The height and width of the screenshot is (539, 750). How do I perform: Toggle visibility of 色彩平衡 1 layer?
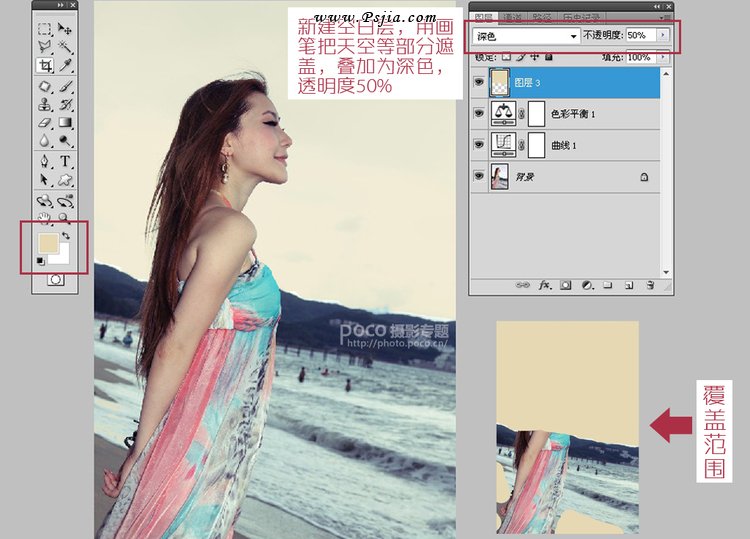[x=479, y=114]
